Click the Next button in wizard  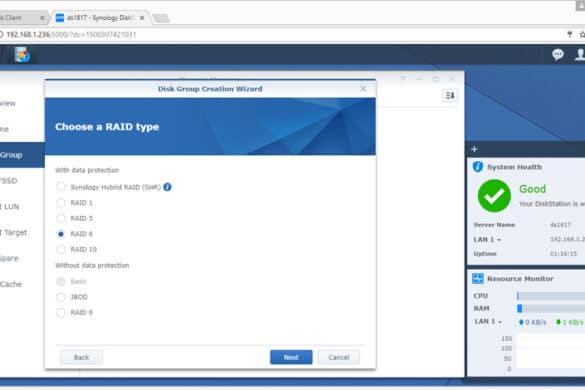pos(291,357)
